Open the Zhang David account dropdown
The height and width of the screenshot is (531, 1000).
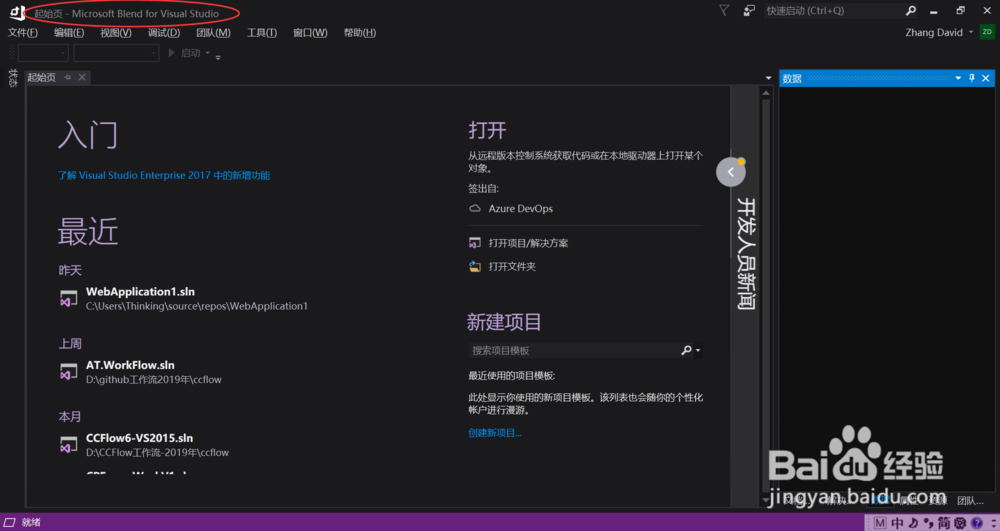tap(971, 32)
